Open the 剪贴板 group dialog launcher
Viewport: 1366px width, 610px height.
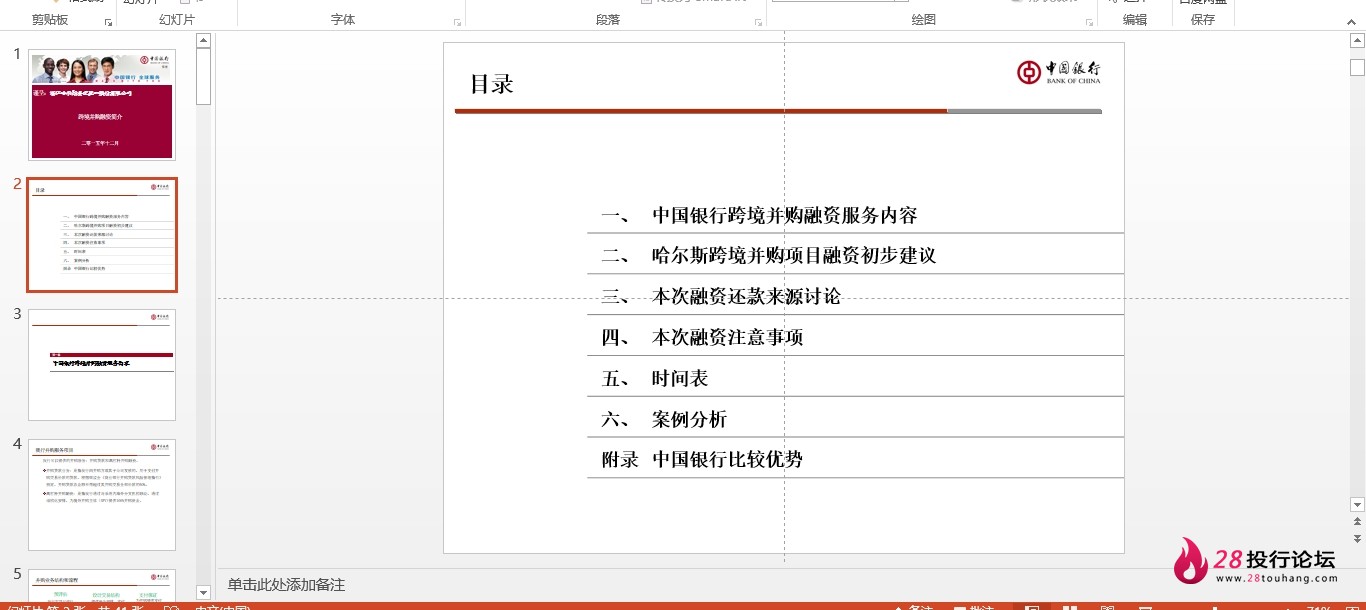point(108,22)
